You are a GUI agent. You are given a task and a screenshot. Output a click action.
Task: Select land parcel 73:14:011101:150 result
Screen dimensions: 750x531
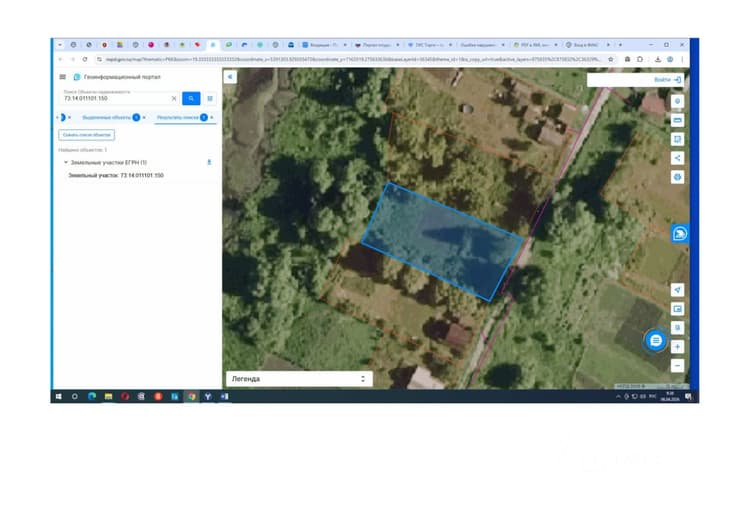click(116, 176)
